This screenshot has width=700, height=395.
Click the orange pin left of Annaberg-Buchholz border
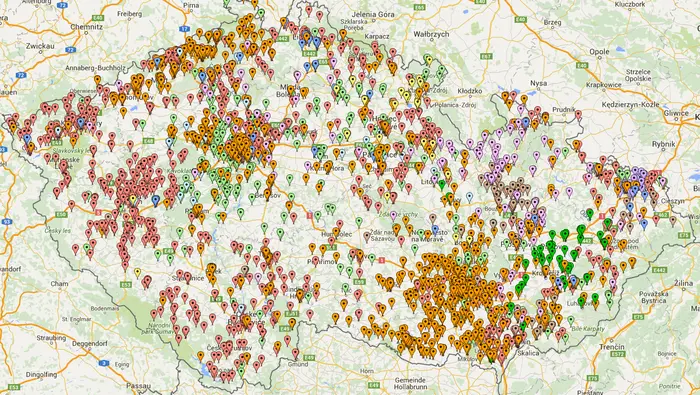pos(97,80)
